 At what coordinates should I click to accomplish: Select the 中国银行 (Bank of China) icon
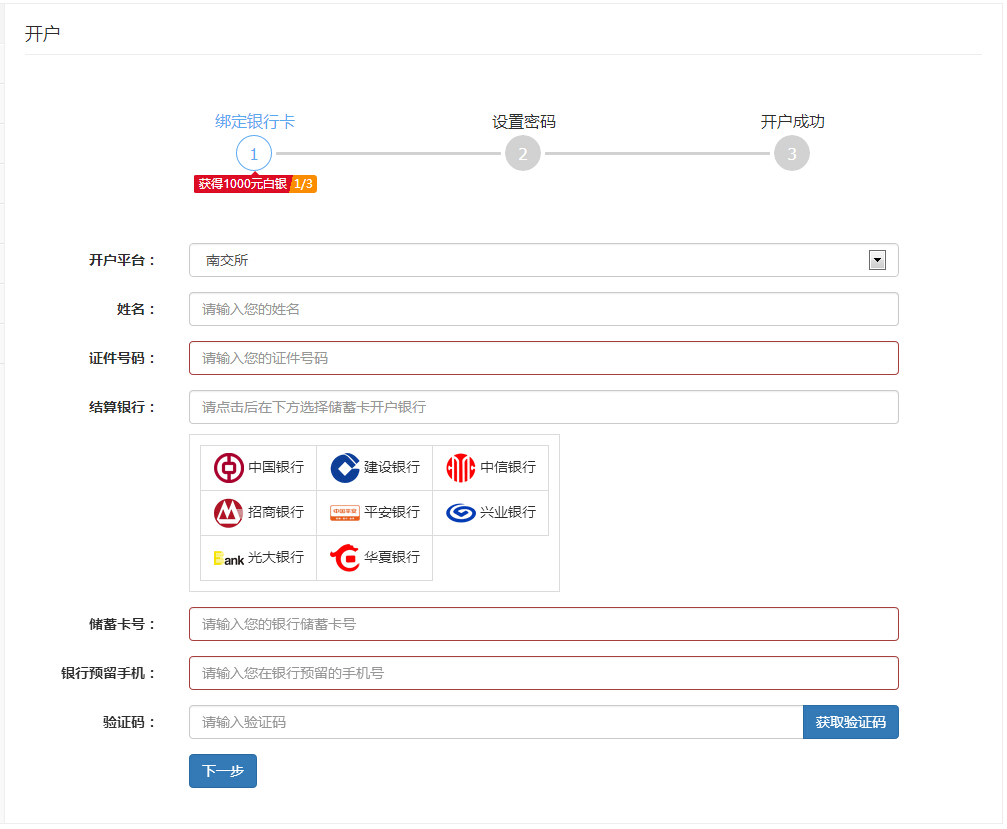[x=257, y=468]
